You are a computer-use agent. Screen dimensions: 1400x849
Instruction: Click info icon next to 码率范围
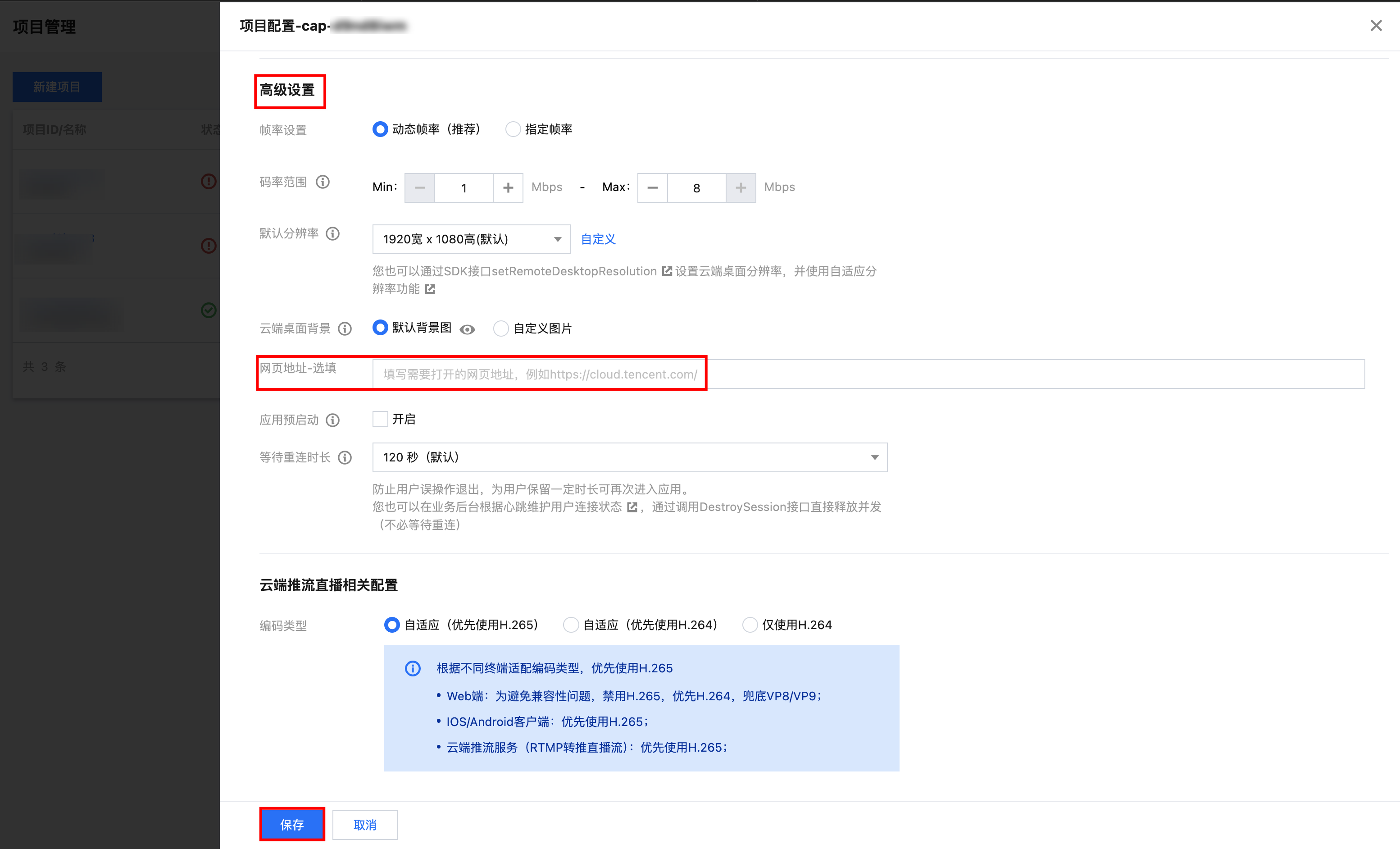tap(323, 182)
